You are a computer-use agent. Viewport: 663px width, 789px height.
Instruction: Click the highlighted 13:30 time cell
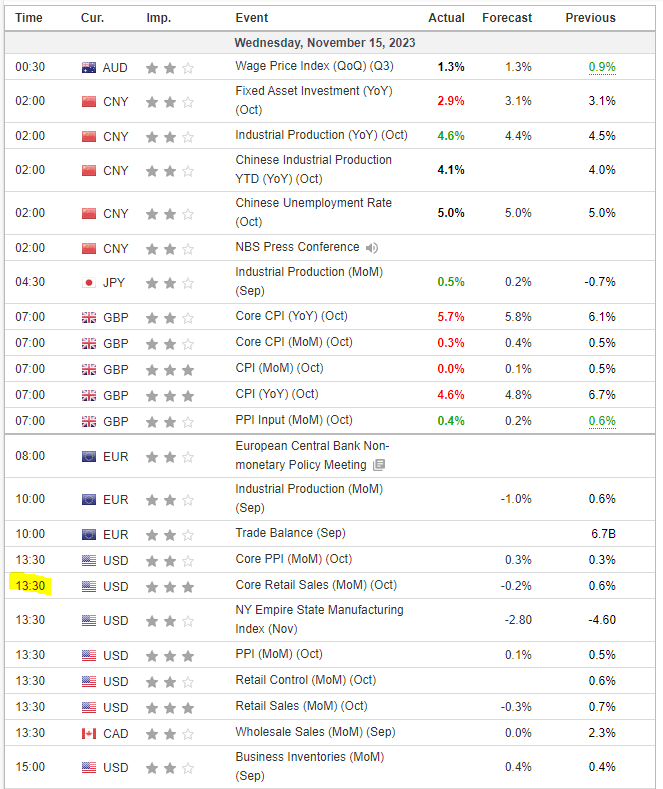[x=30, y=586]
